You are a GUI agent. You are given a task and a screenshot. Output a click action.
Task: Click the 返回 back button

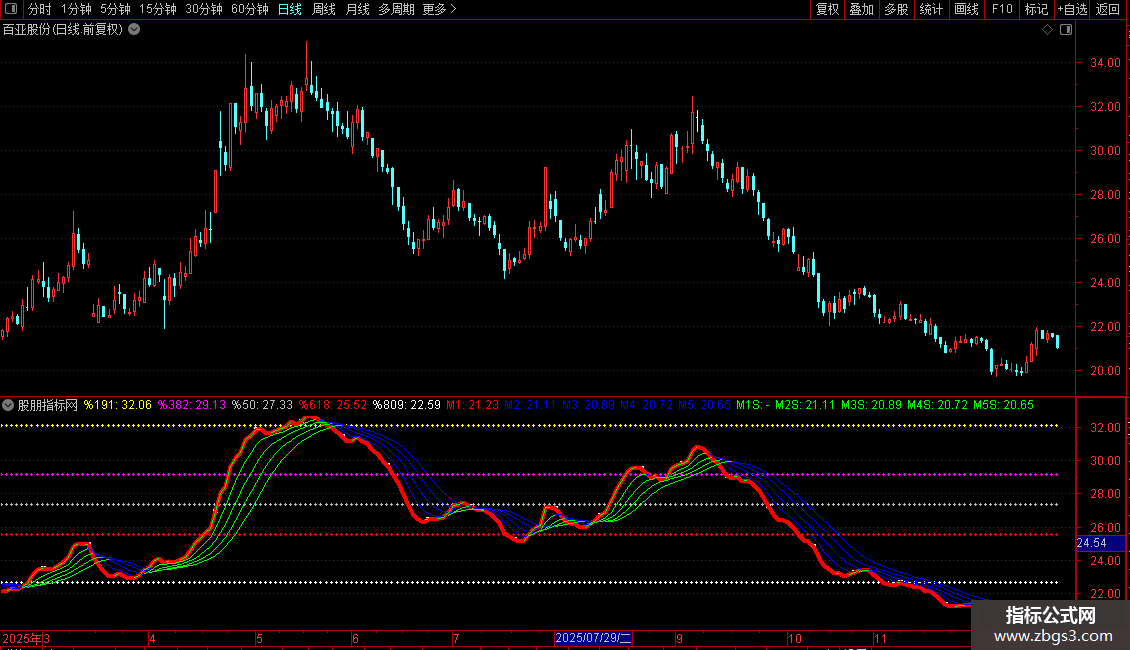pos(1108,9)
